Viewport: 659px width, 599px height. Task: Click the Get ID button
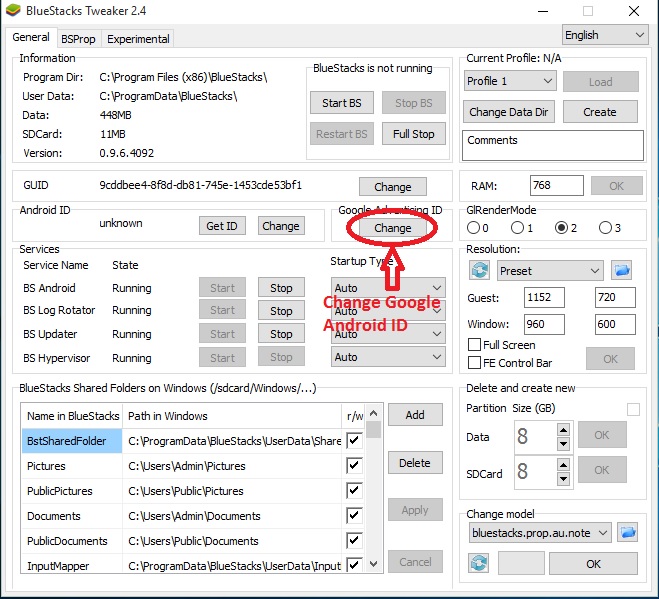coord(222,226)
